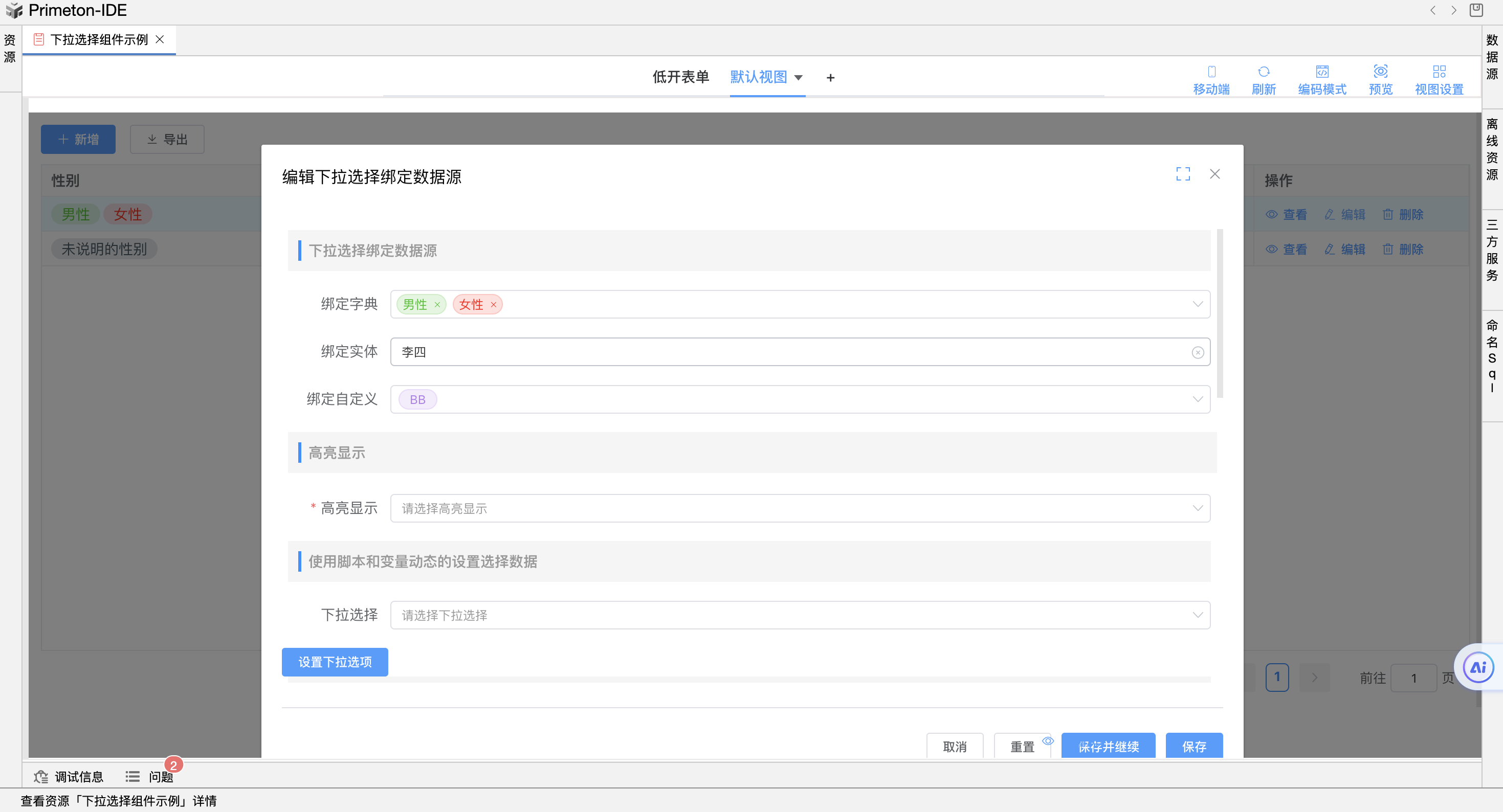Click the 设置下拉选项 button

pos(335,662)
